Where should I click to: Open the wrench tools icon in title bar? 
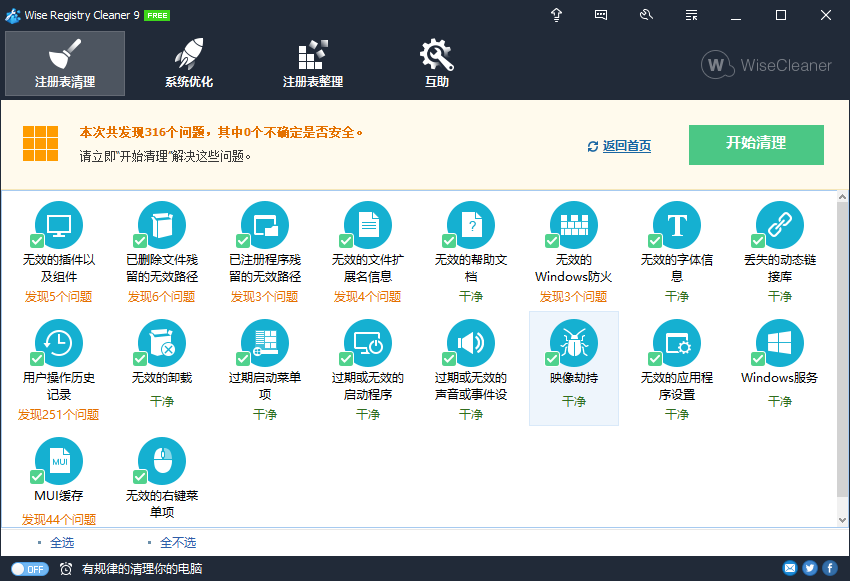coord(646,15)
